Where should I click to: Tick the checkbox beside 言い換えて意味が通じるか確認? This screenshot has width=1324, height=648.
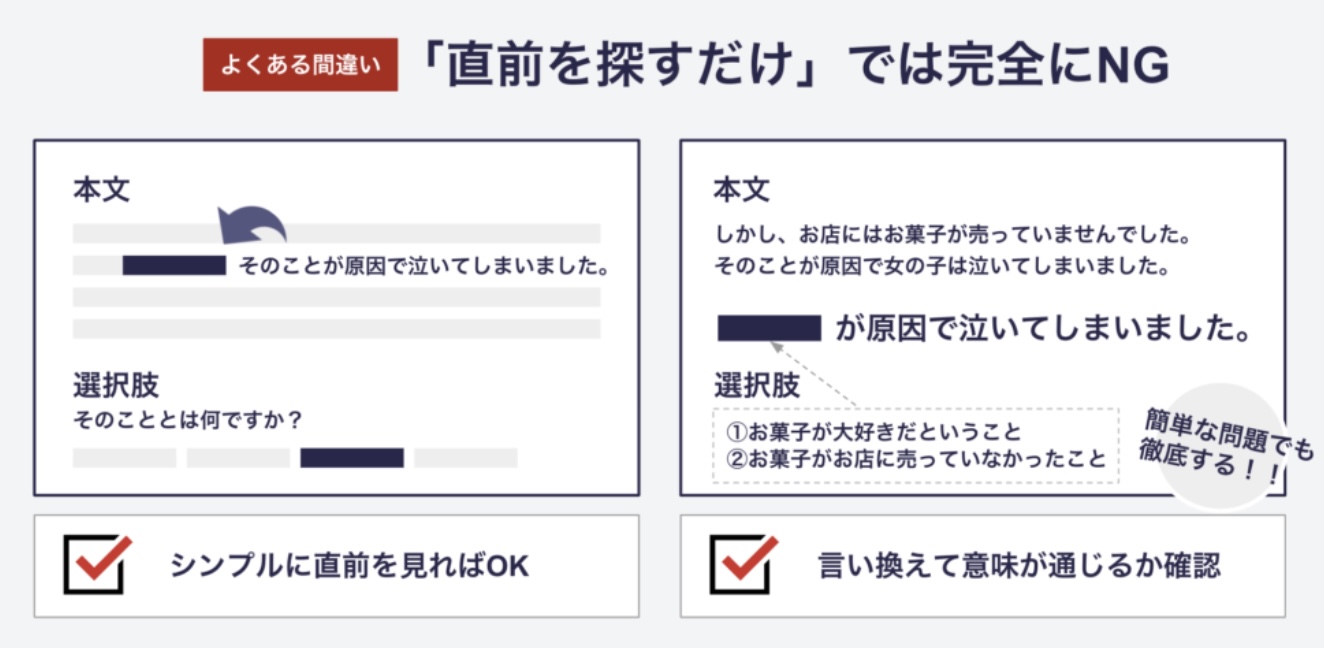click(x=743, y=565)
